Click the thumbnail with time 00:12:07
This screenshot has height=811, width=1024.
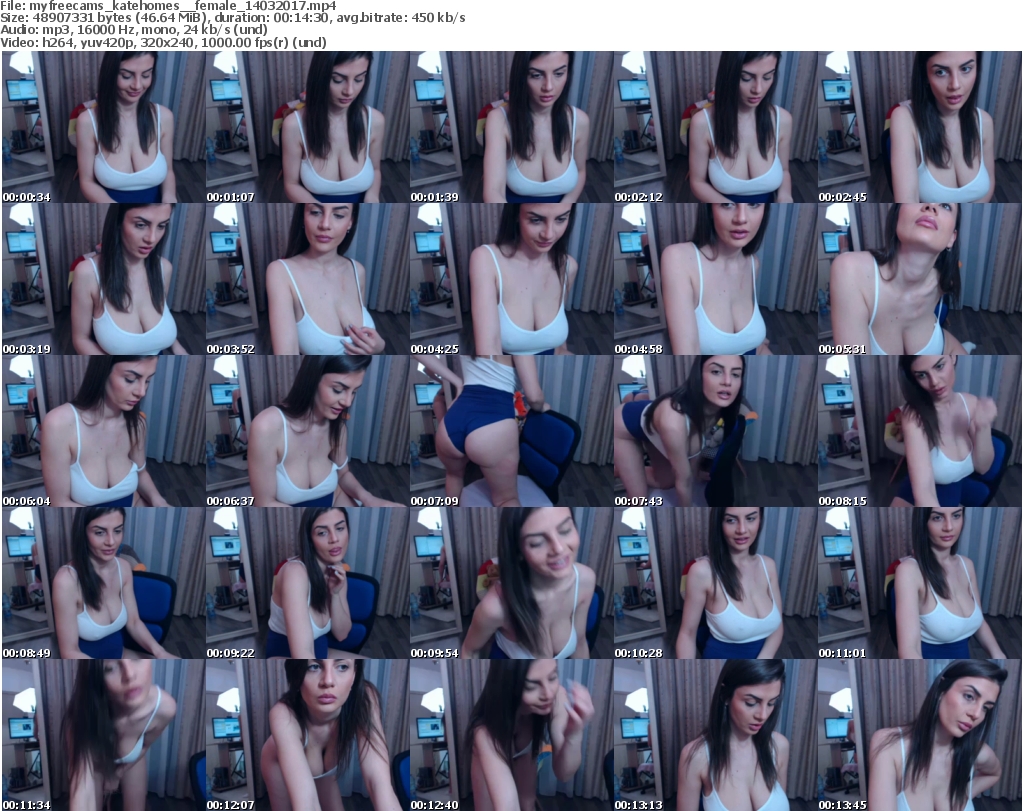(x=308, y=735)
